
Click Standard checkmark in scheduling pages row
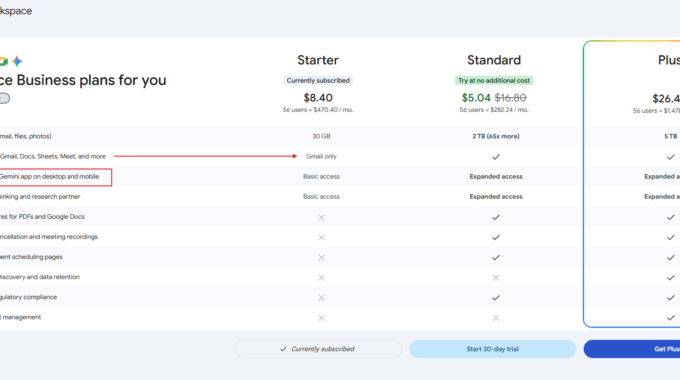(496, 257)
